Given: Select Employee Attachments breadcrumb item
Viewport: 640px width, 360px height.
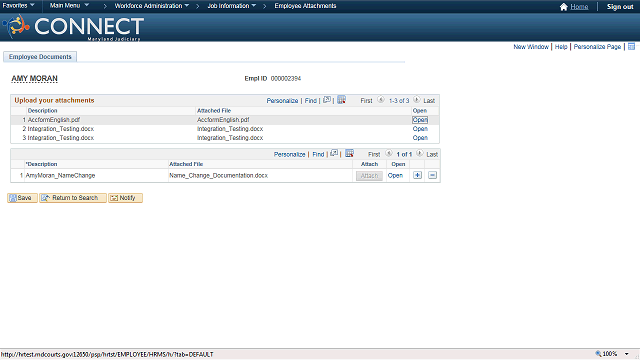Looking at the screenshot, I should point(305,6).
